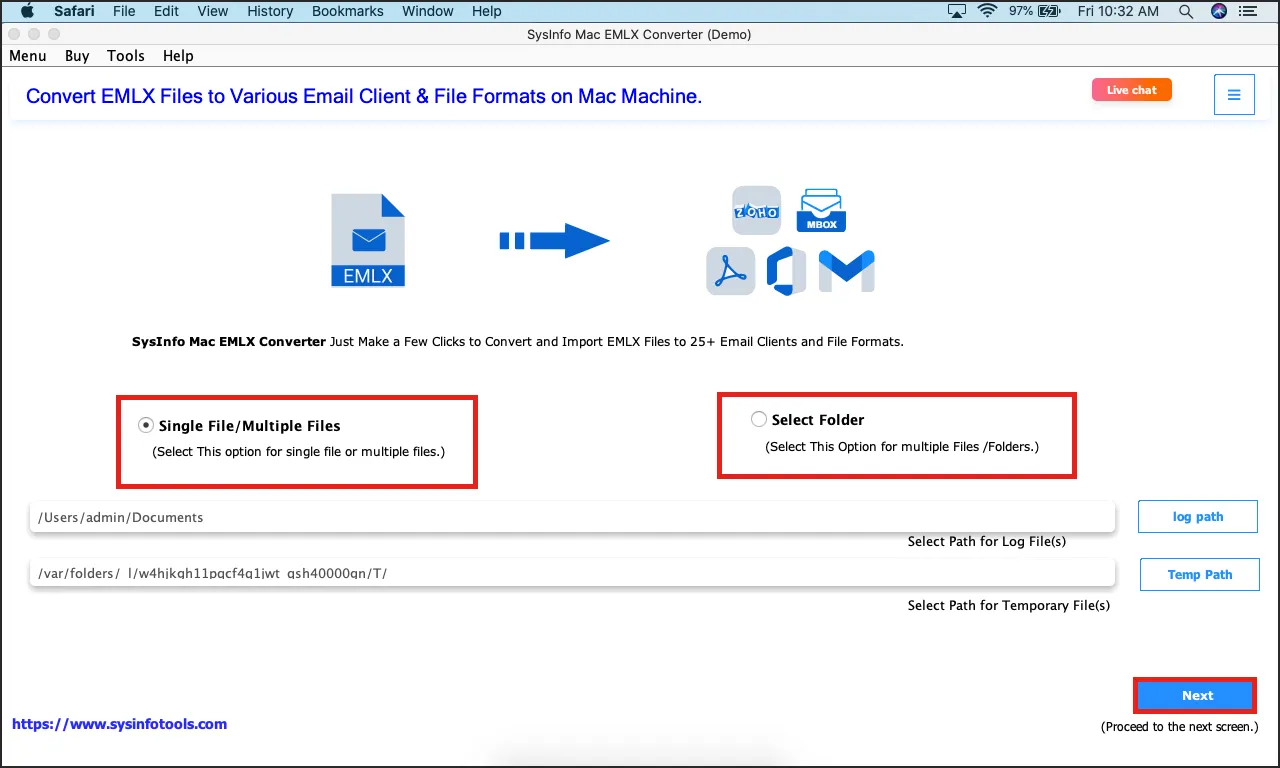Open the File menu
The width and height of the screenshot is (1280, 768).
[x=124, y=11]
